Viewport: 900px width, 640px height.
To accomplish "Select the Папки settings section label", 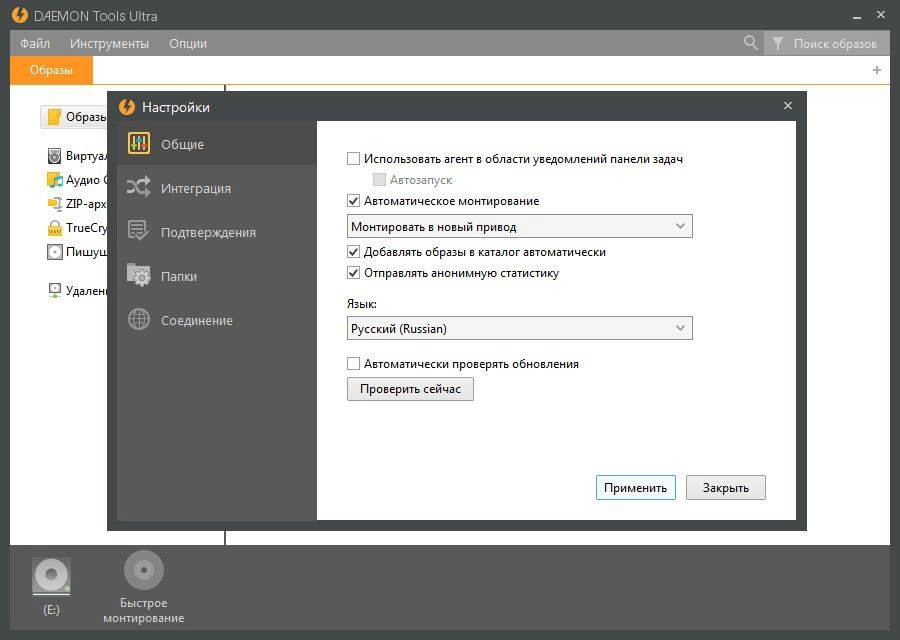I will (x=179, y=277).
